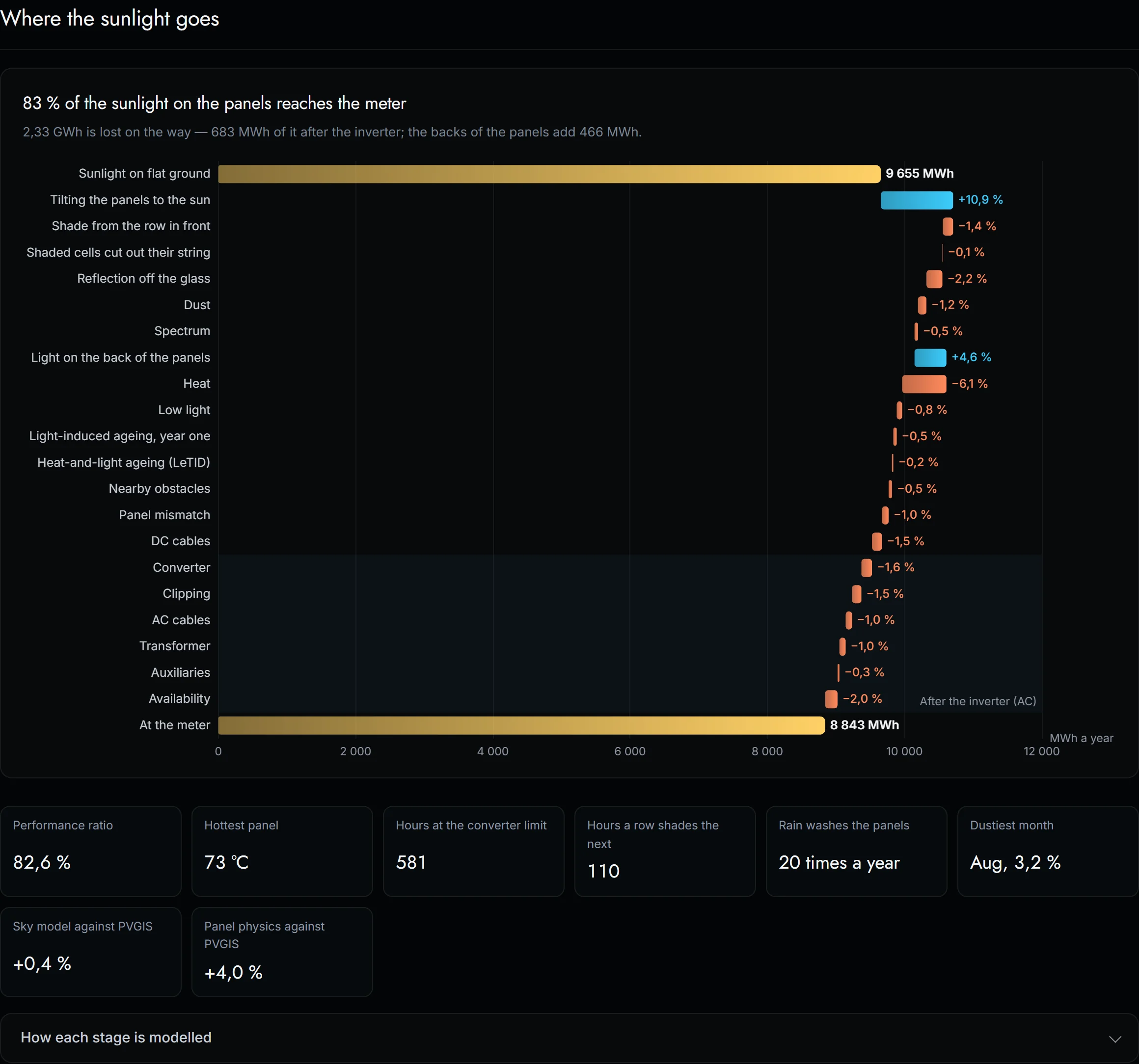Select the Availability loss bar
Viewport: 1139px width, 1064px height.
[x=831, y=699]
